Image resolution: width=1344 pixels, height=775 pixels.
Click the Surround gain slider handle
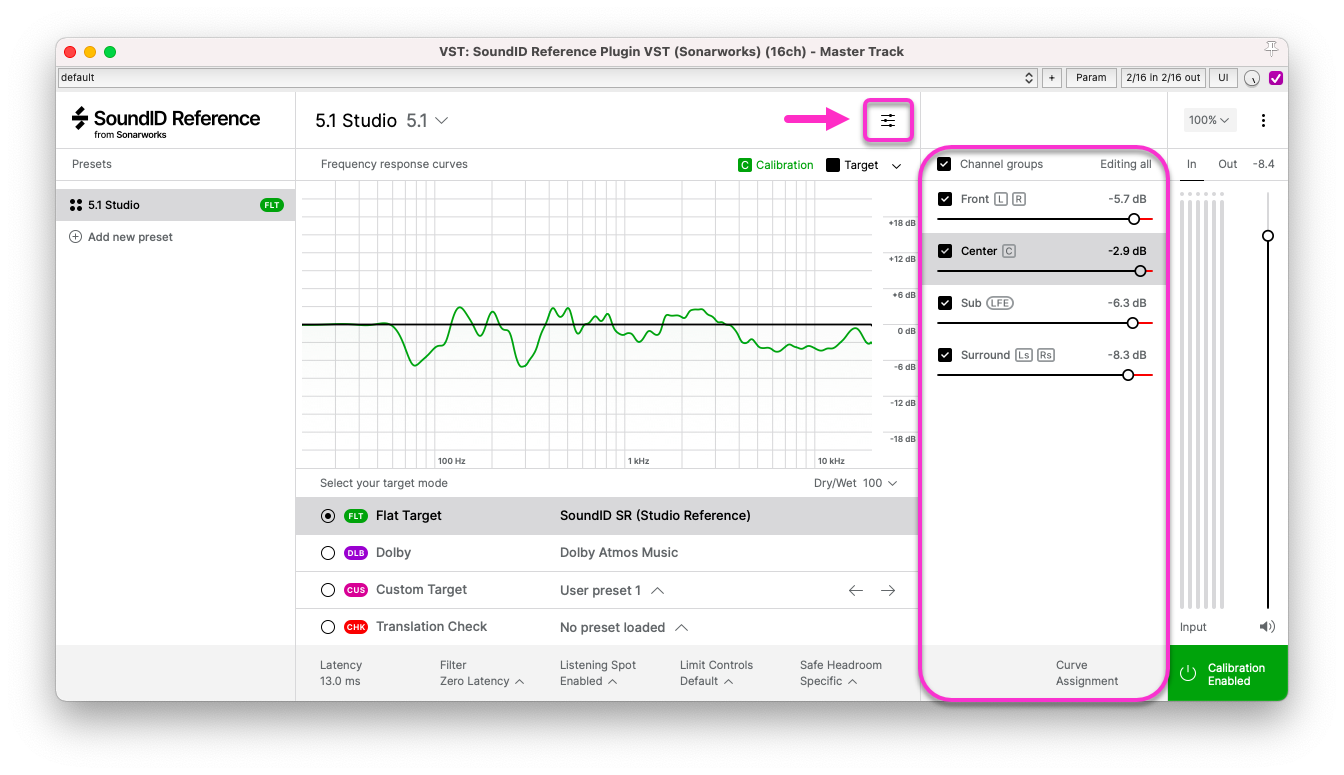(1128, 375)
